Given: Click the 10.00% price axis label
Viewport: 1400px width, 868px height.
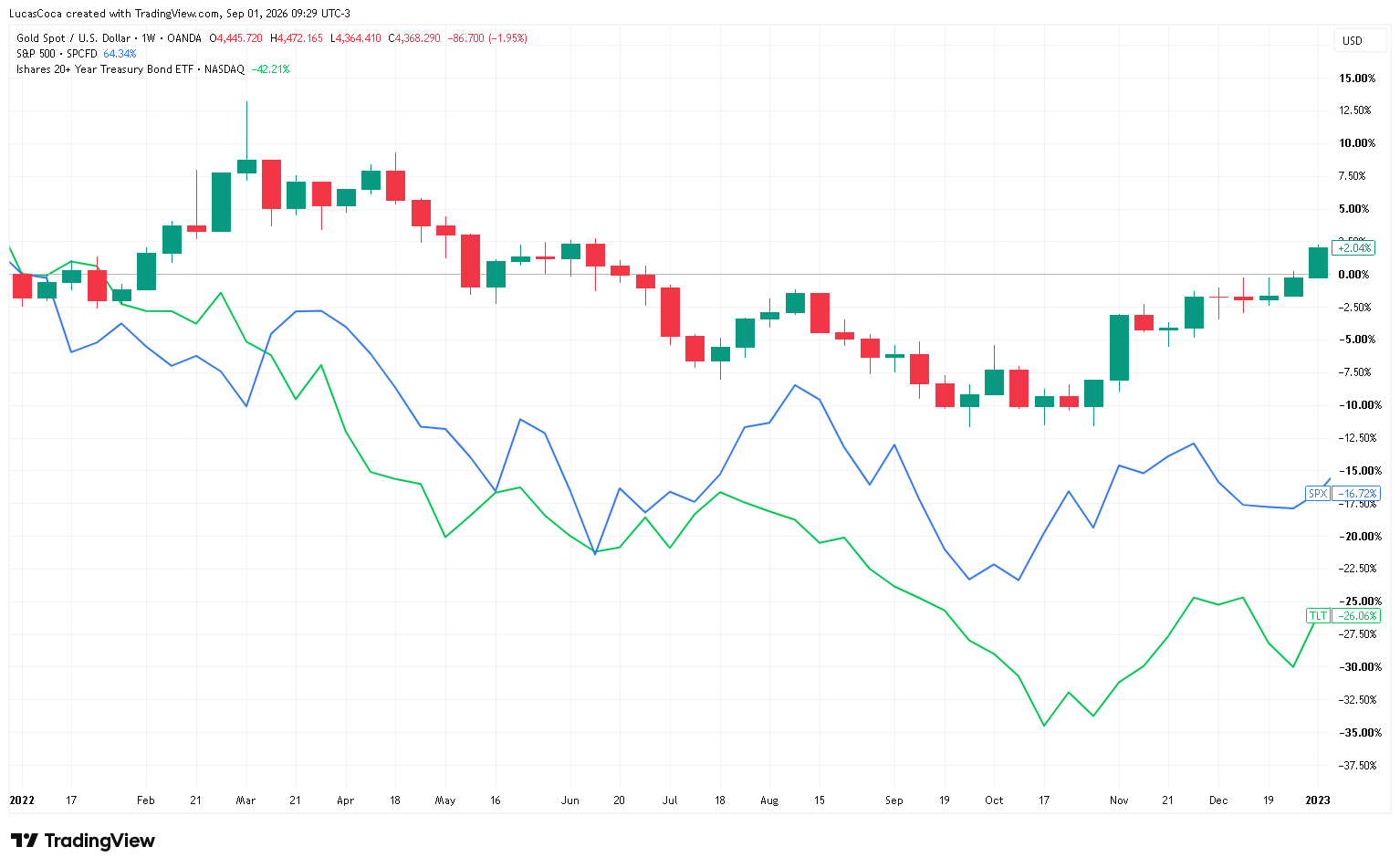Looking at the screenshot, I should pos(1357,143).
